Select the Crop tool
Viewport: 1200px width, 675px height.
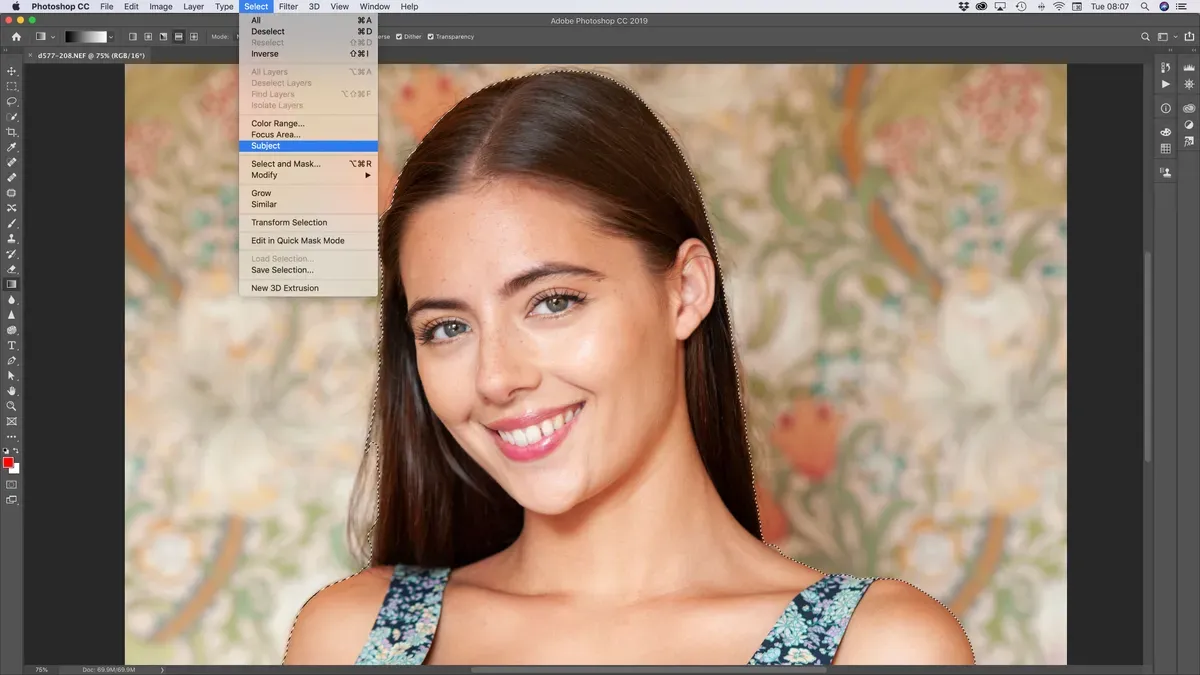pyautogui.click(x=12, y=132)
